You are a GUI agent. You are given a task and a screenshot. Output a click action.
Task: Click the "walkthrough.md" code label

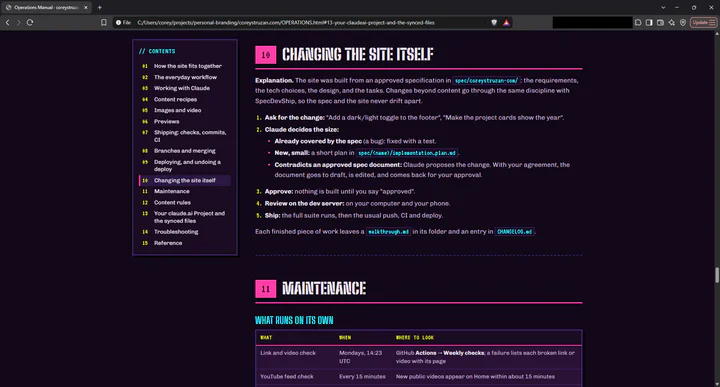tap(388, 232)
